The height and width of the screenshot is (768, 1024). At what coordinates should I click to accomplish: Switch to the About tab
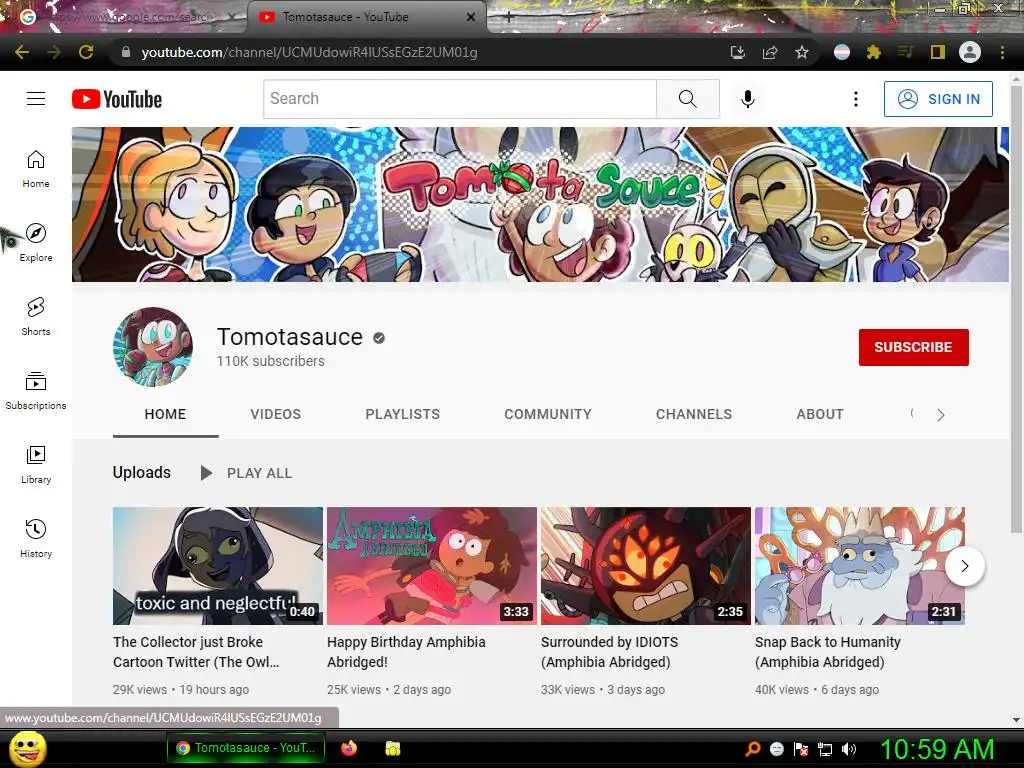click(x=820, y=414)
